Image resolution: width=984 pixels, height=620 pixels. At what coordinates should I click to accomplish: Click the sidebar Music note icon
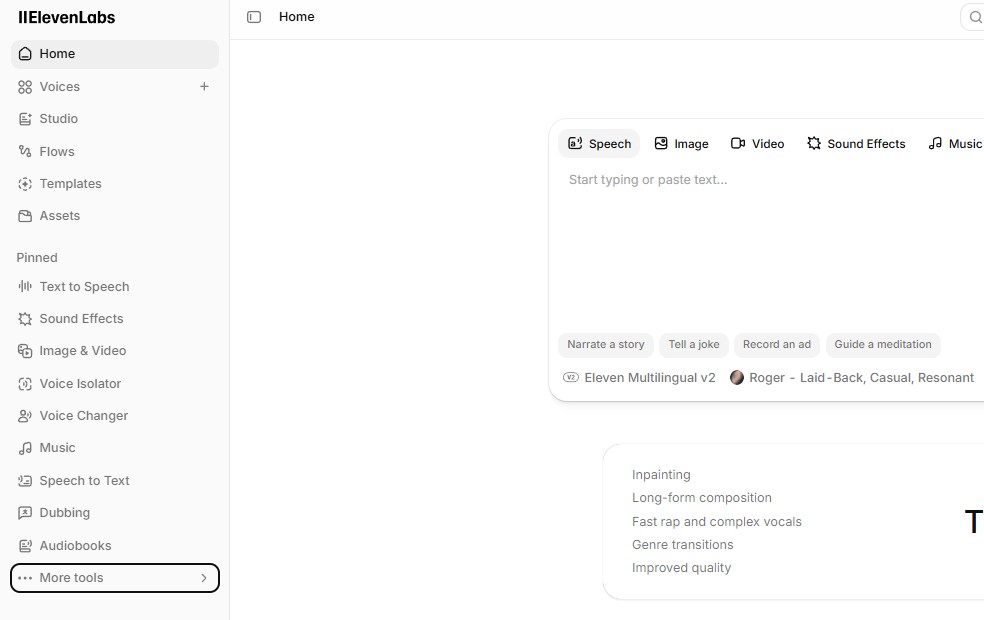25,448
